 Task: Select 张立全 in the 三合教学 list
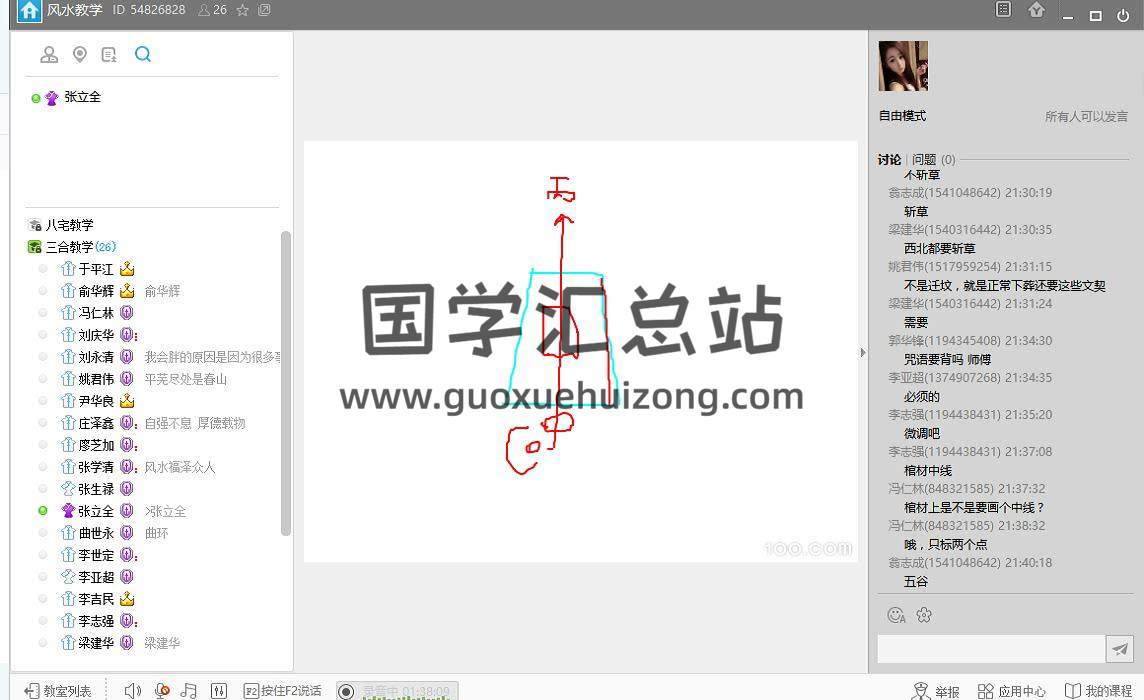coord(96,511)
